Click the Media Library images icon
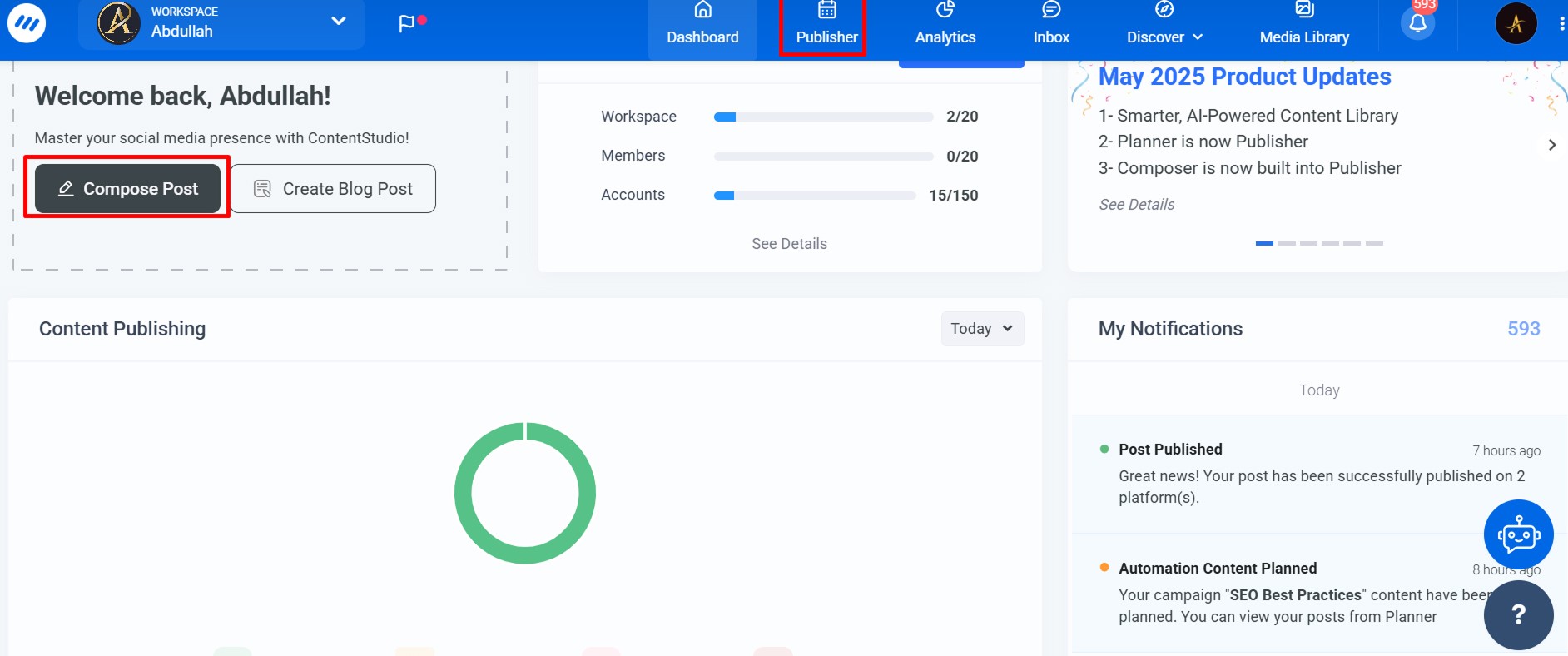The image size is (1568, 656). [1304, 9]
